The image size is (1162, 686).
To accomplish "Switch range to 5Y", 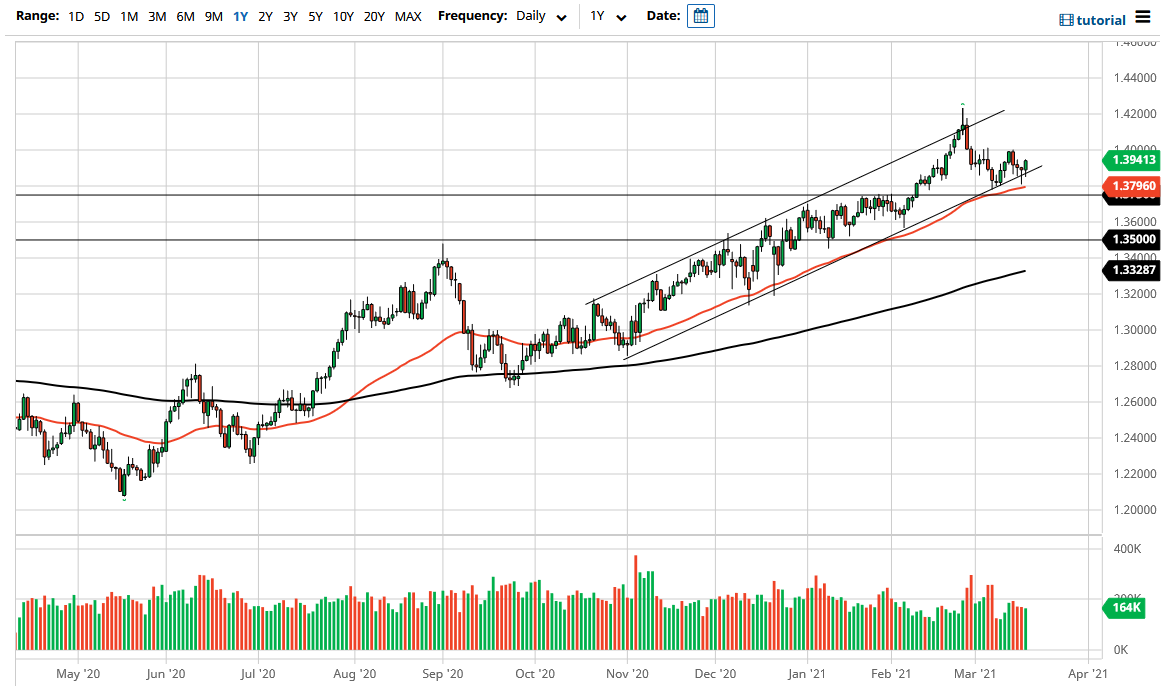I will coord(316,16).
